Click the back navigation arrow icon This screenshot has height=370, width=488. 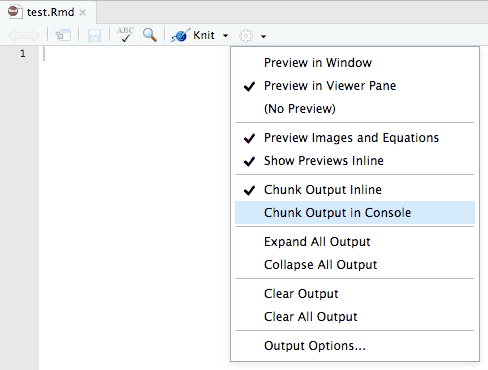click(16, 35)
